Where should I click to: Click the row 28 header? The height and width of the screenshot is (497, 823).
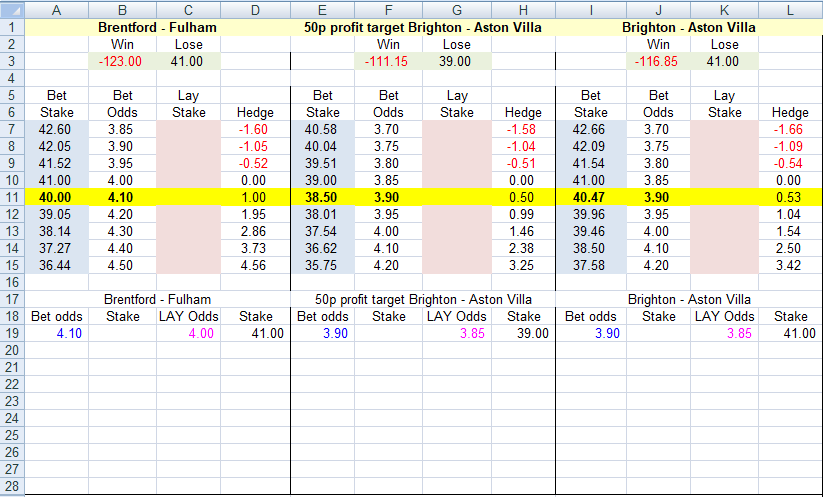12,487
